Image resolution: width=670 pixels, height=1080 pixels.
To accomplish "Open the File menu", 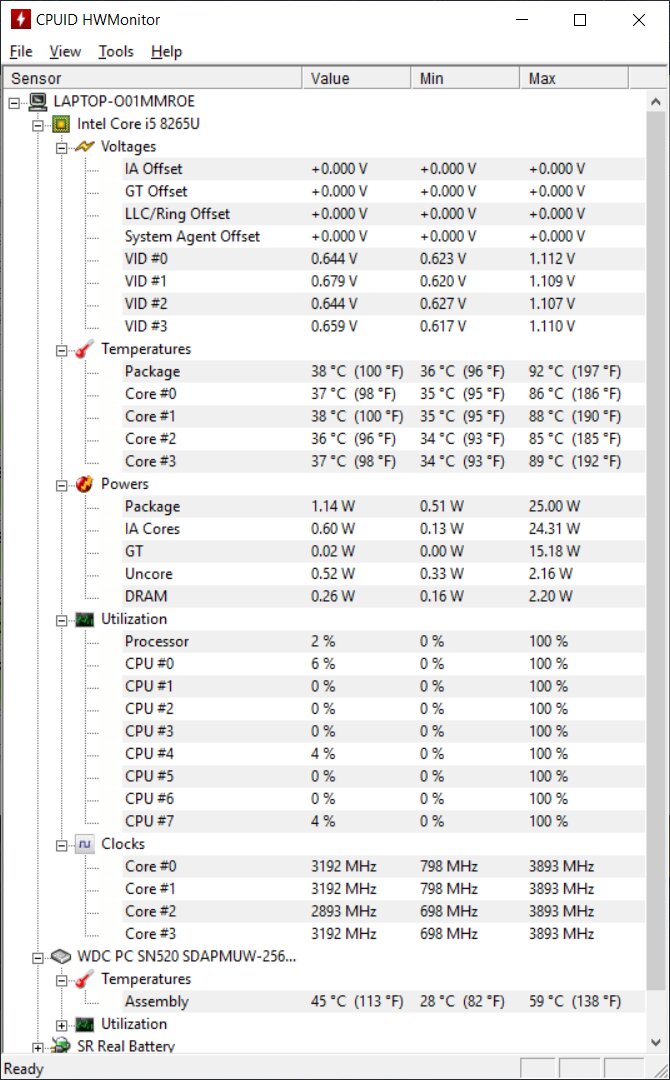I will 21,52.
